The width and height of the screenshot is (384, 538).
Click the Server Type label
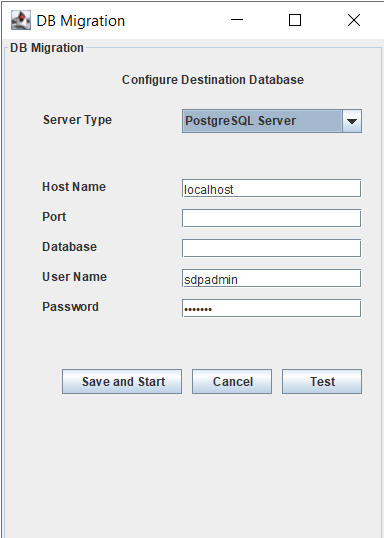pos(77,120)
